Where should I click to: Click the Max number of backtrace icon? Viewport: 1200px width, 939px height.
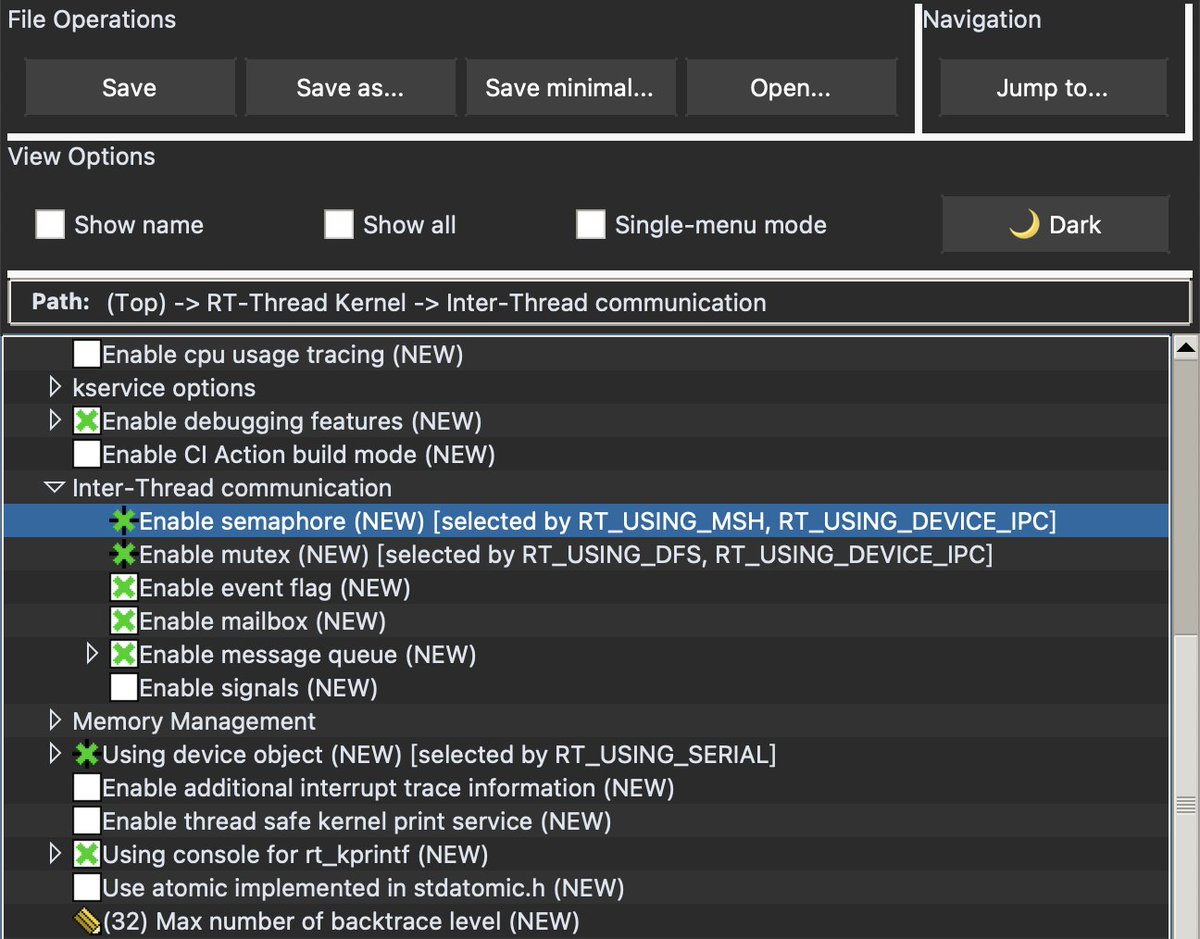(87, 921)
